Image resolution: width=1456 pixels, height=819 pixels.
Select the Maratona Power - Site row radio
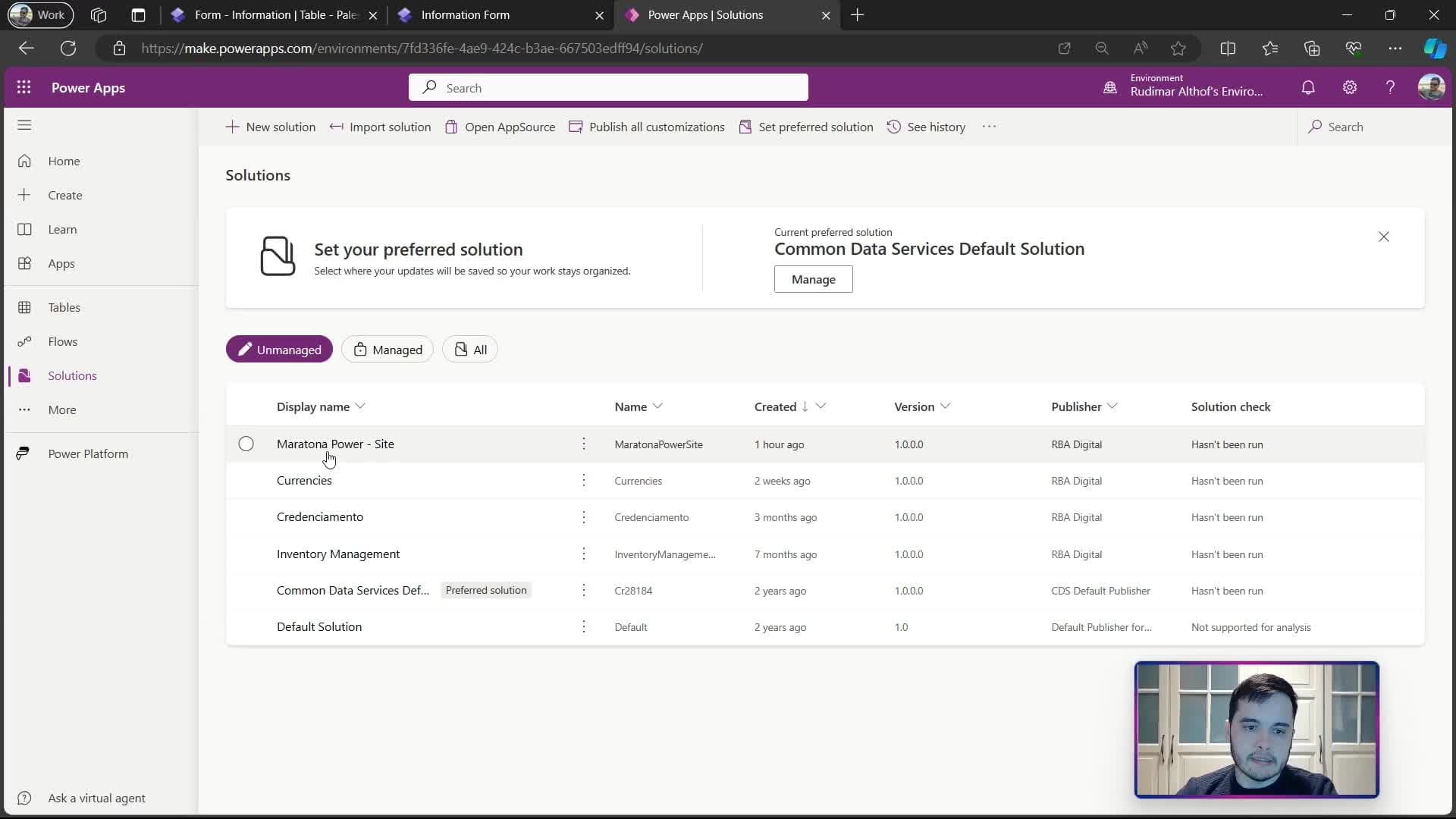point(246,444)
